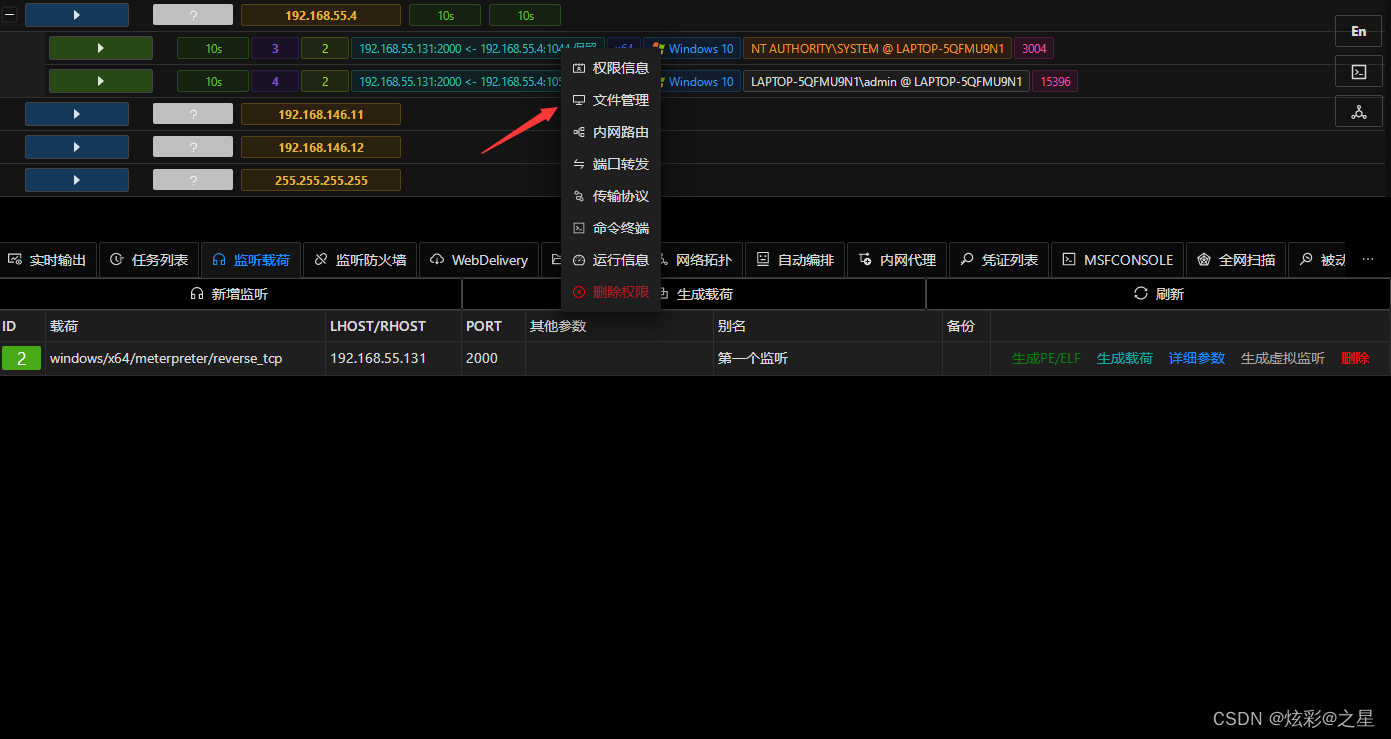Expand the blue arrow button for 192.168.146.12

click(77, 147)
